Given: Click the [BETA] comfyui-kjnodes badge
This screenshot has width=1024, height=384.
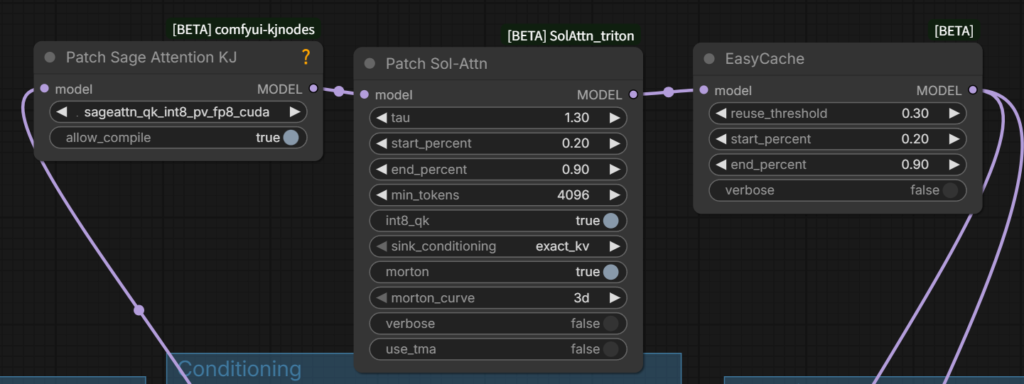Looking at the screenshot, I should [244, 29].
